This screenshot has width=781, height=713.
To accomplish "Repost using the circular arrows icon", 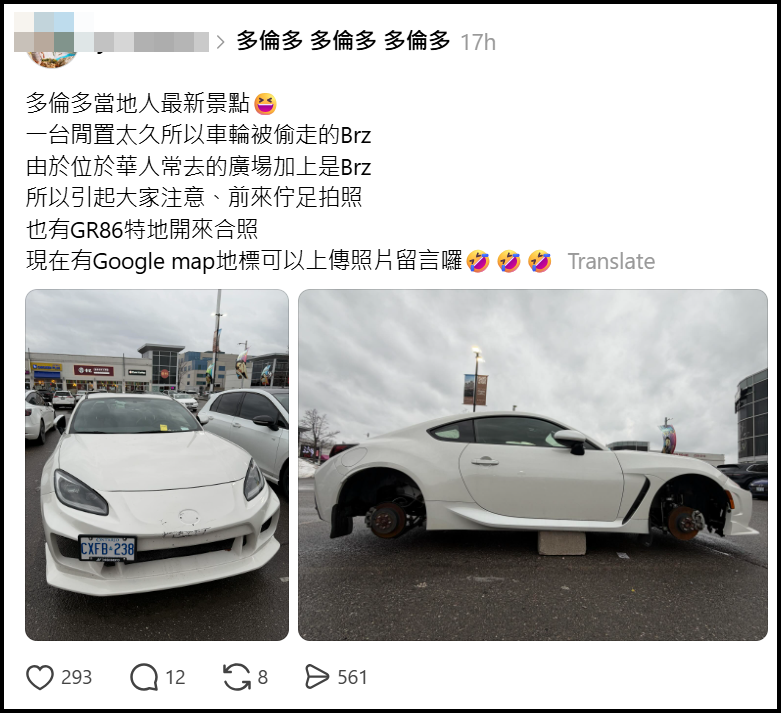I will (x=237, y=677).
